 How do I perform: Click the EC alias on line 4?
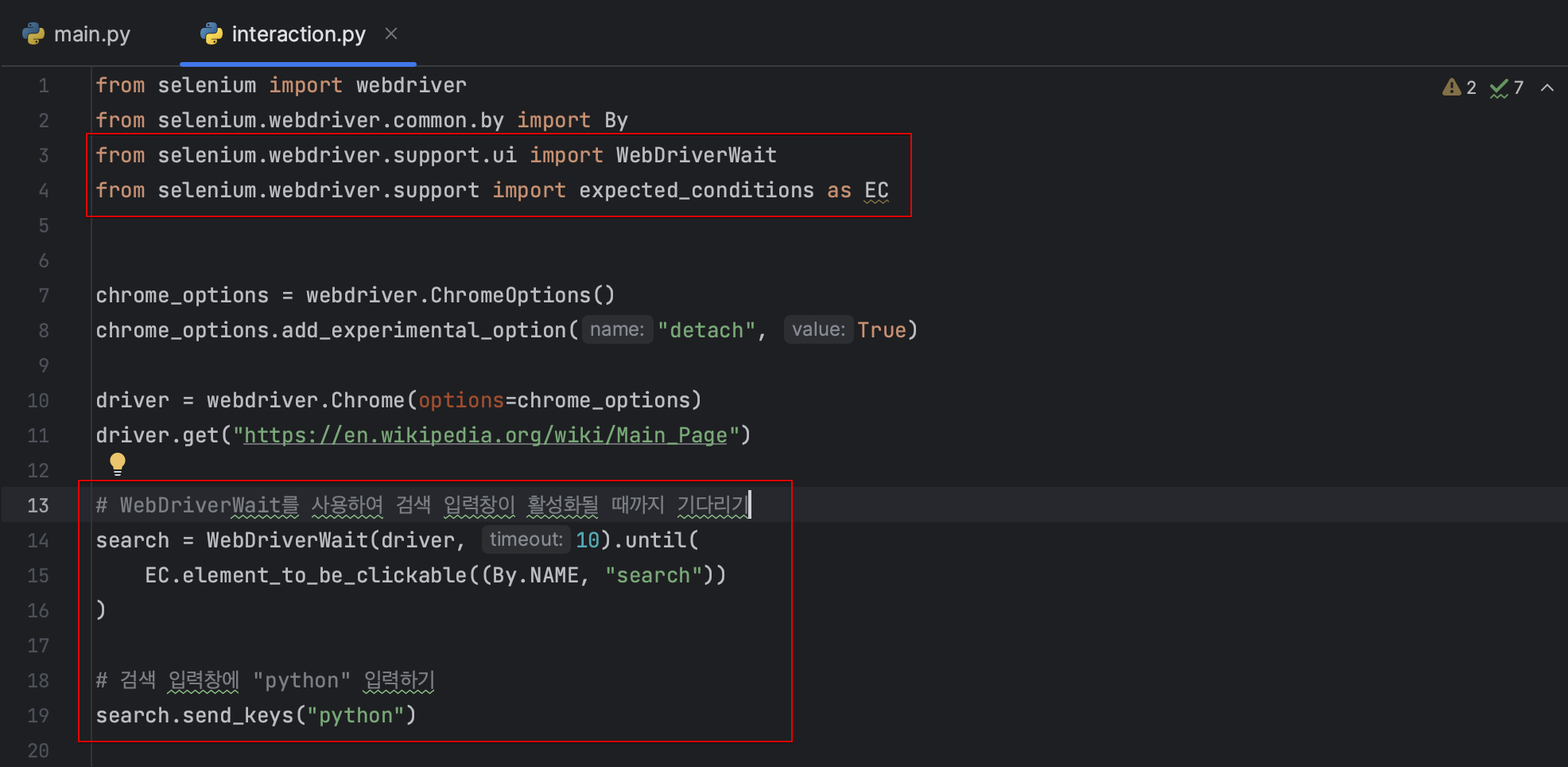[876, 190]
